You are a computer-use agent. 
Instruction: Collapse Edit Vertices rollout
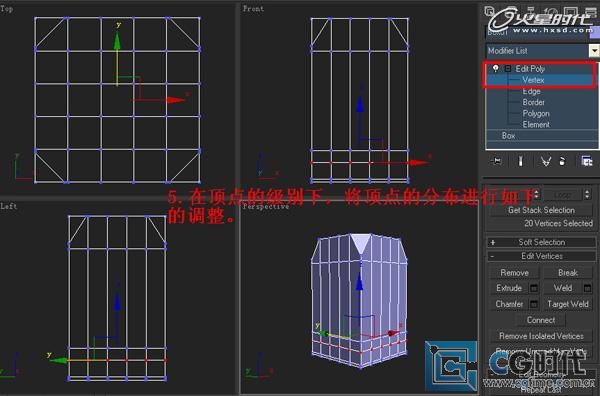pos(541,256)
